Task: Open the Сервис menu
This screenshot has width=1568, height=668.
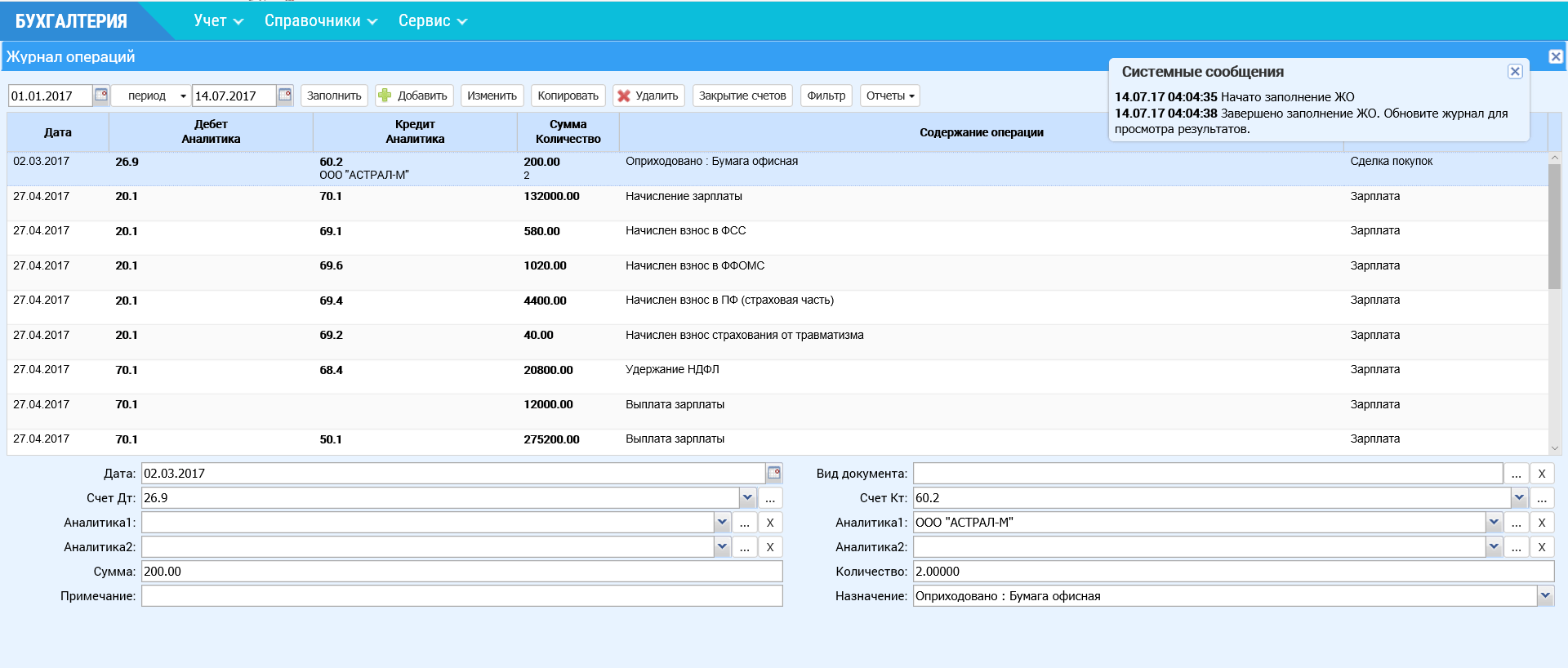Action: click(432, 21)
